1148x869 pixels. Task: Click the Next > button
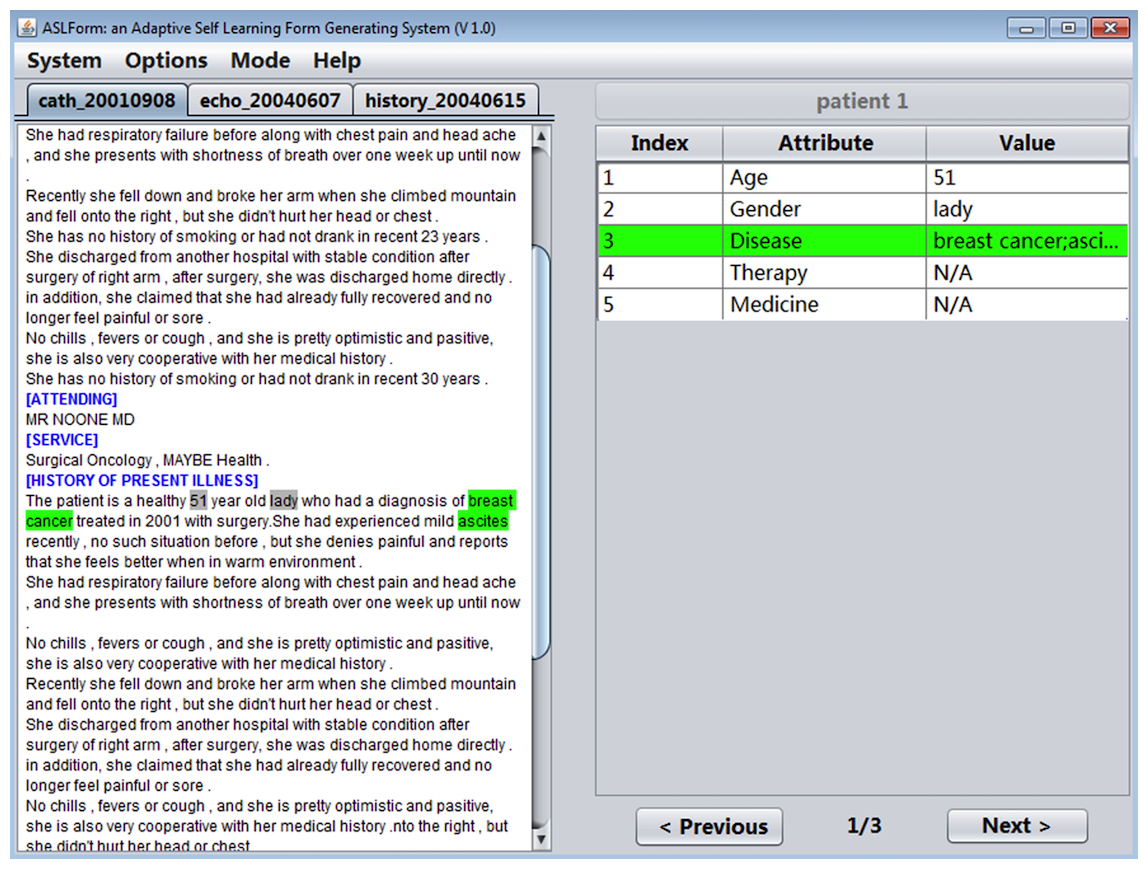tap(1016, 826)
